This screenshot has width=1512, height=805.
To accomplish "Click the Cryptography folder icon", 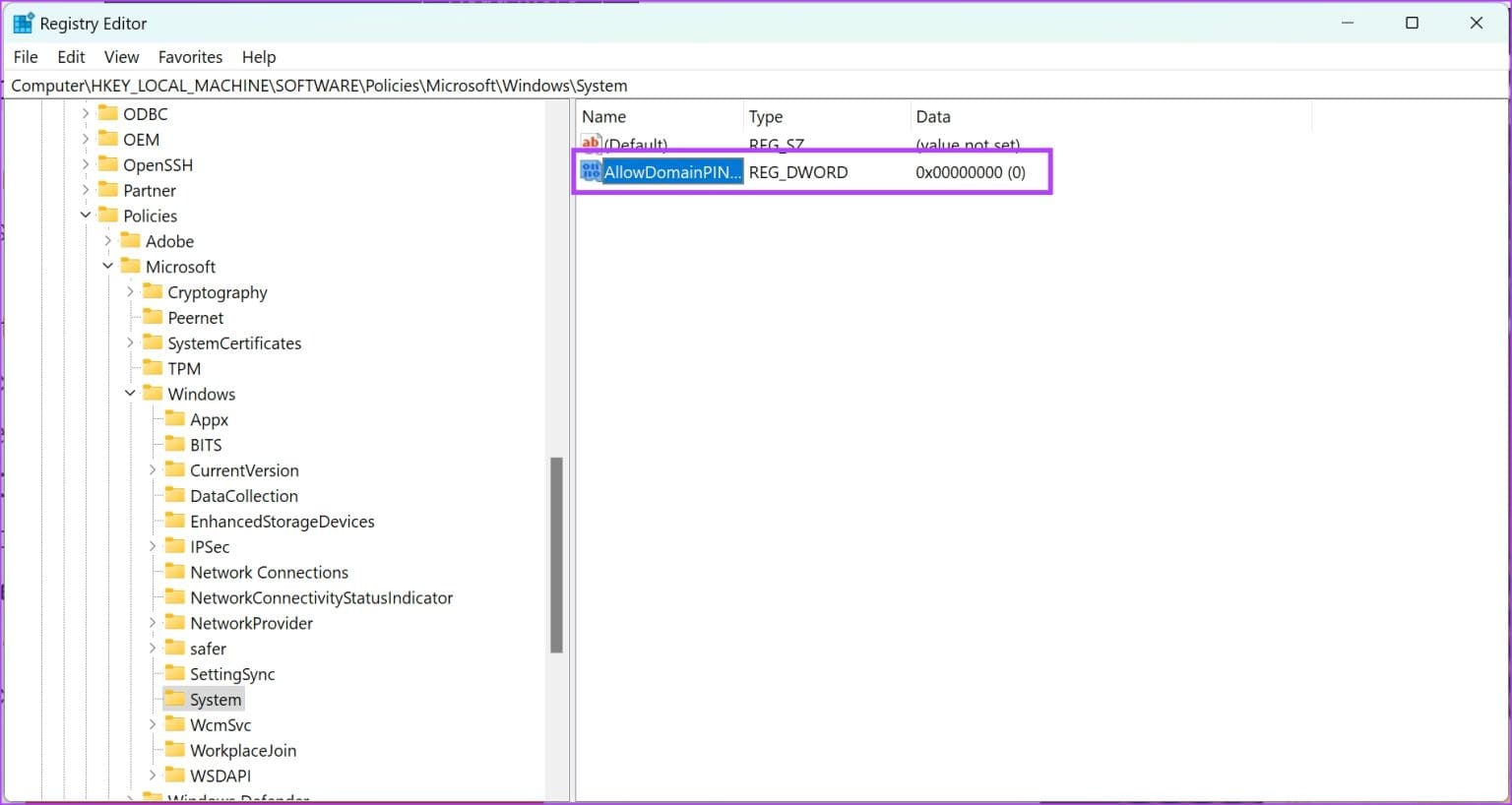I will pos(153,291).
